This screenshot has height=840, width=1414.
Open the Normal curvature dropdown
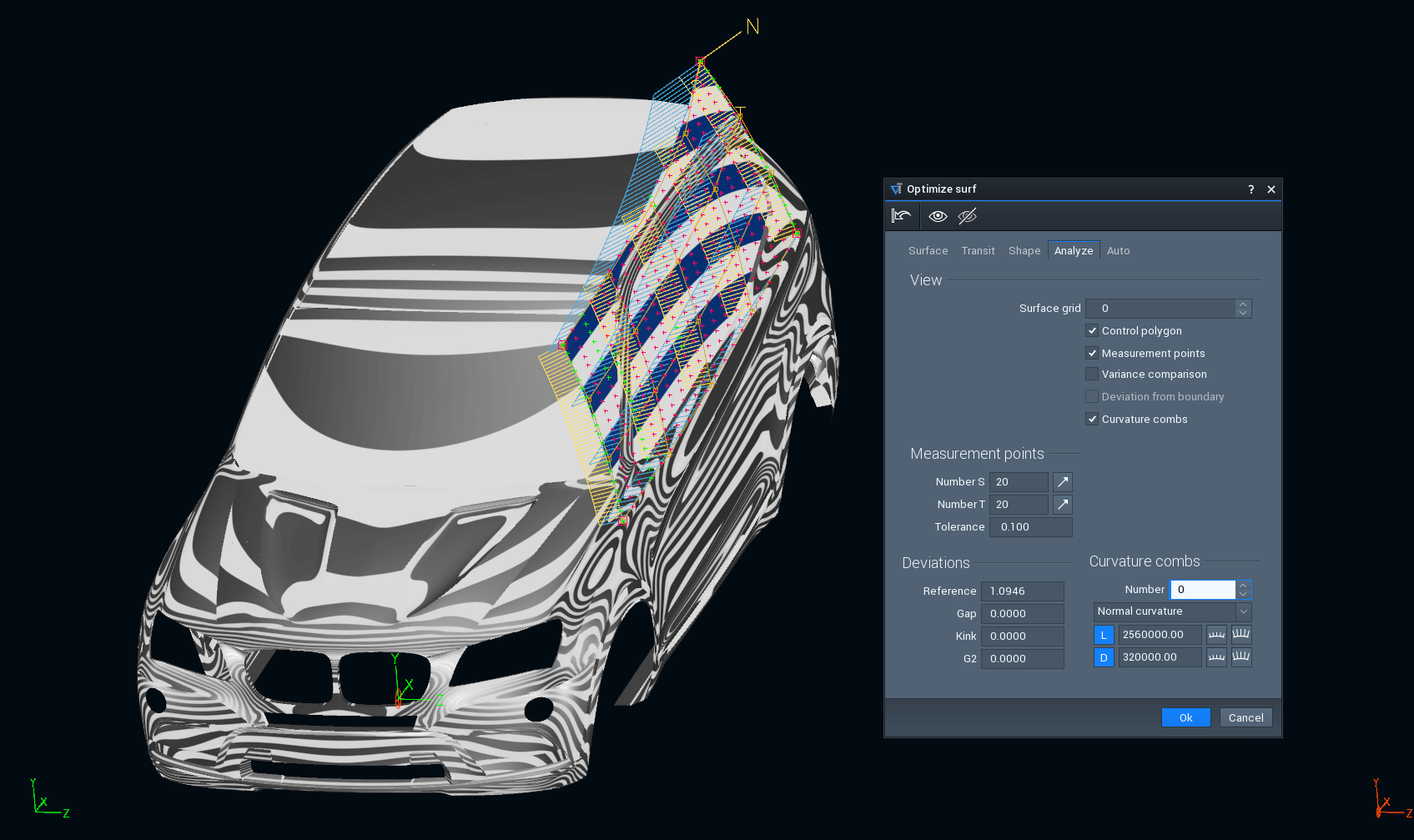pos(1172,611)
